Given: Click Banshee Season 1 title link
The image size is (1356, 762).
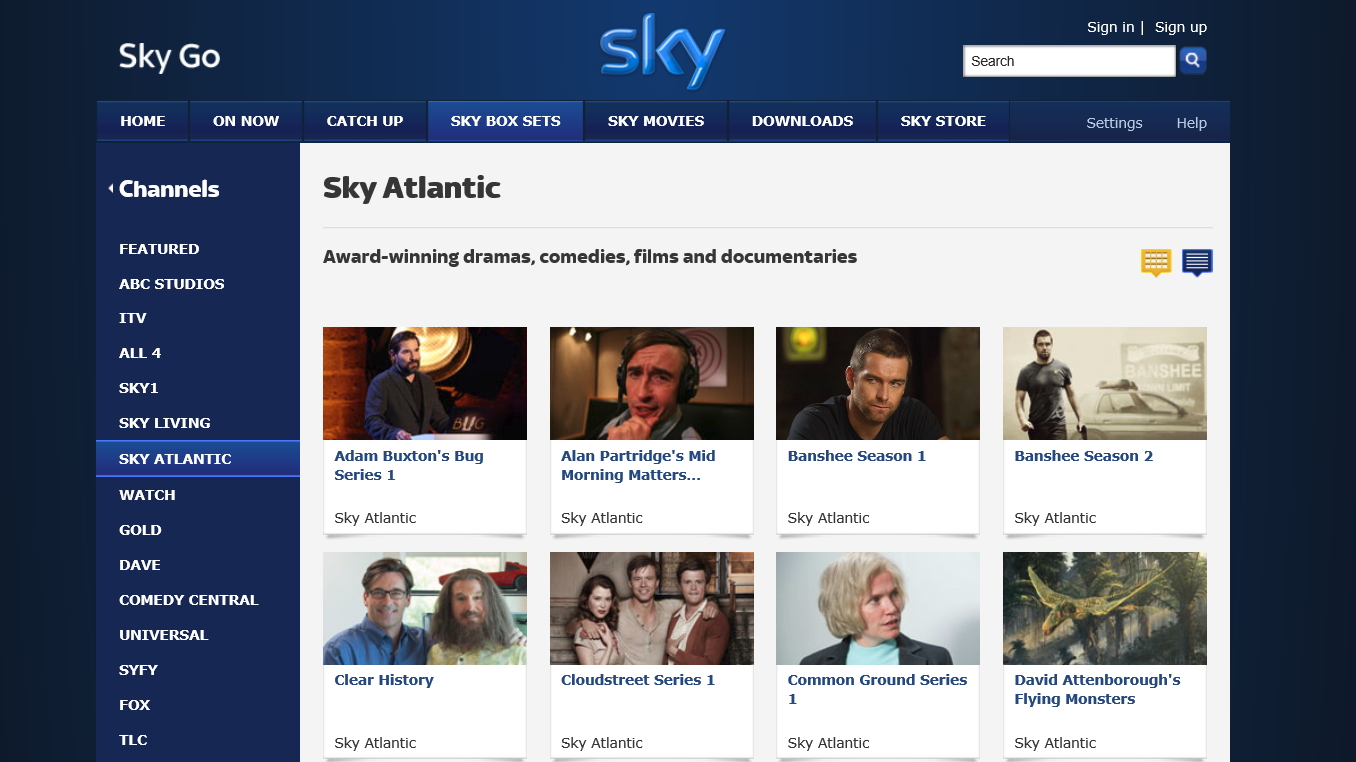Looking at the screenshot, I should pyautogui.click(x=857, y=456).
